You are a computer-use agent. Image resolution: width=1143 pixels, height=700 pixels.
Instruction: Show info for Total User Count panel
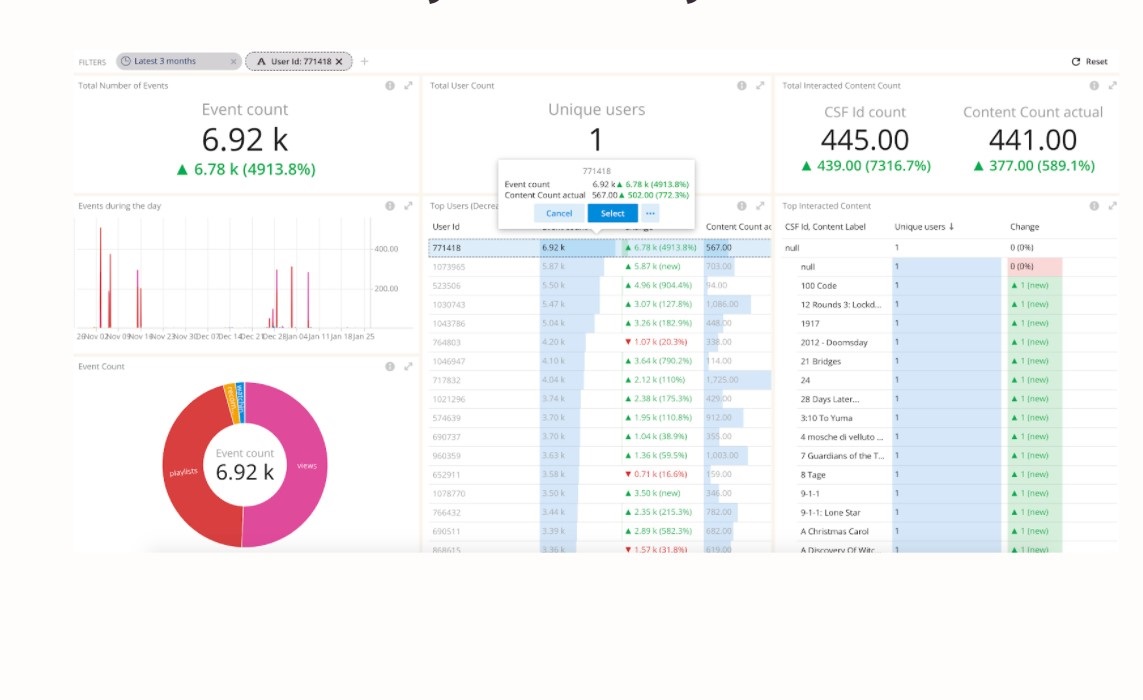click(x=741, y=85)
